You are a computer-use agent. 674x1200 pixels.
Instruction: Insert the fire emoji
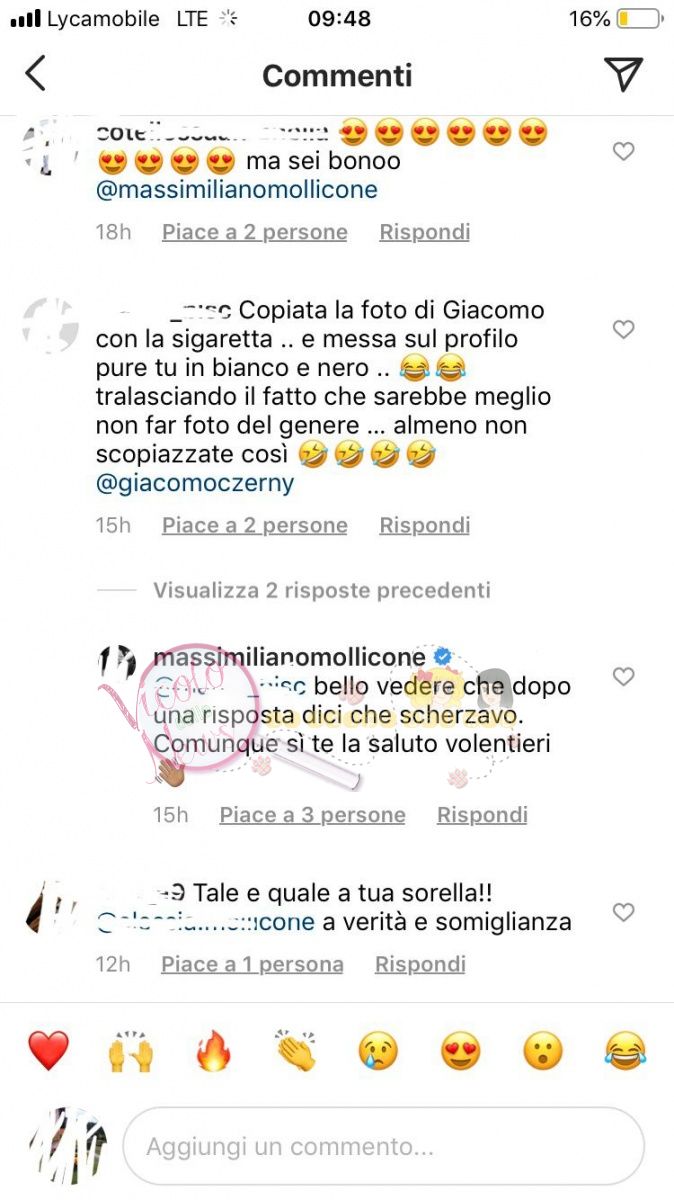213,1051
